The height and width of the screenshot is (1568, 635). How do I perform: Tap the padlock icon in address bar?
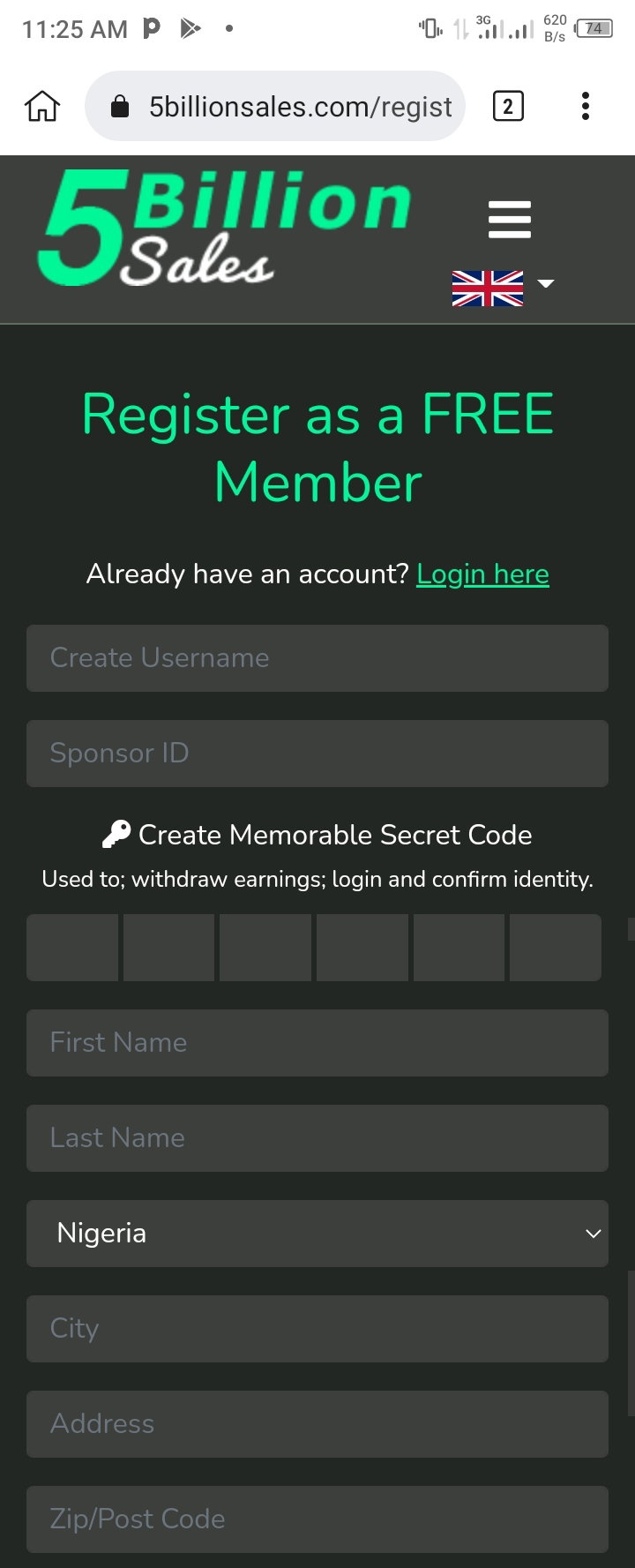coord(119,108)
